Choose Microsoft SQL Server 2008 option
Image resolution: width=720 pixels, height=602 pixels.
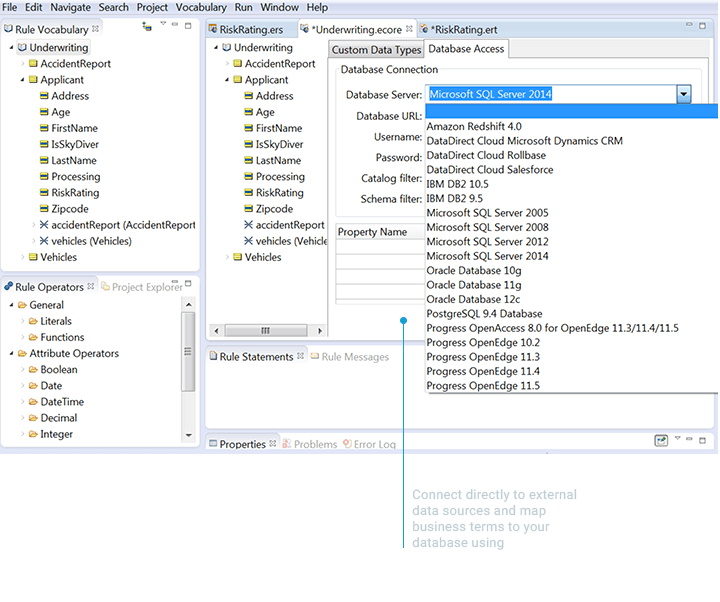coord(487,227)
